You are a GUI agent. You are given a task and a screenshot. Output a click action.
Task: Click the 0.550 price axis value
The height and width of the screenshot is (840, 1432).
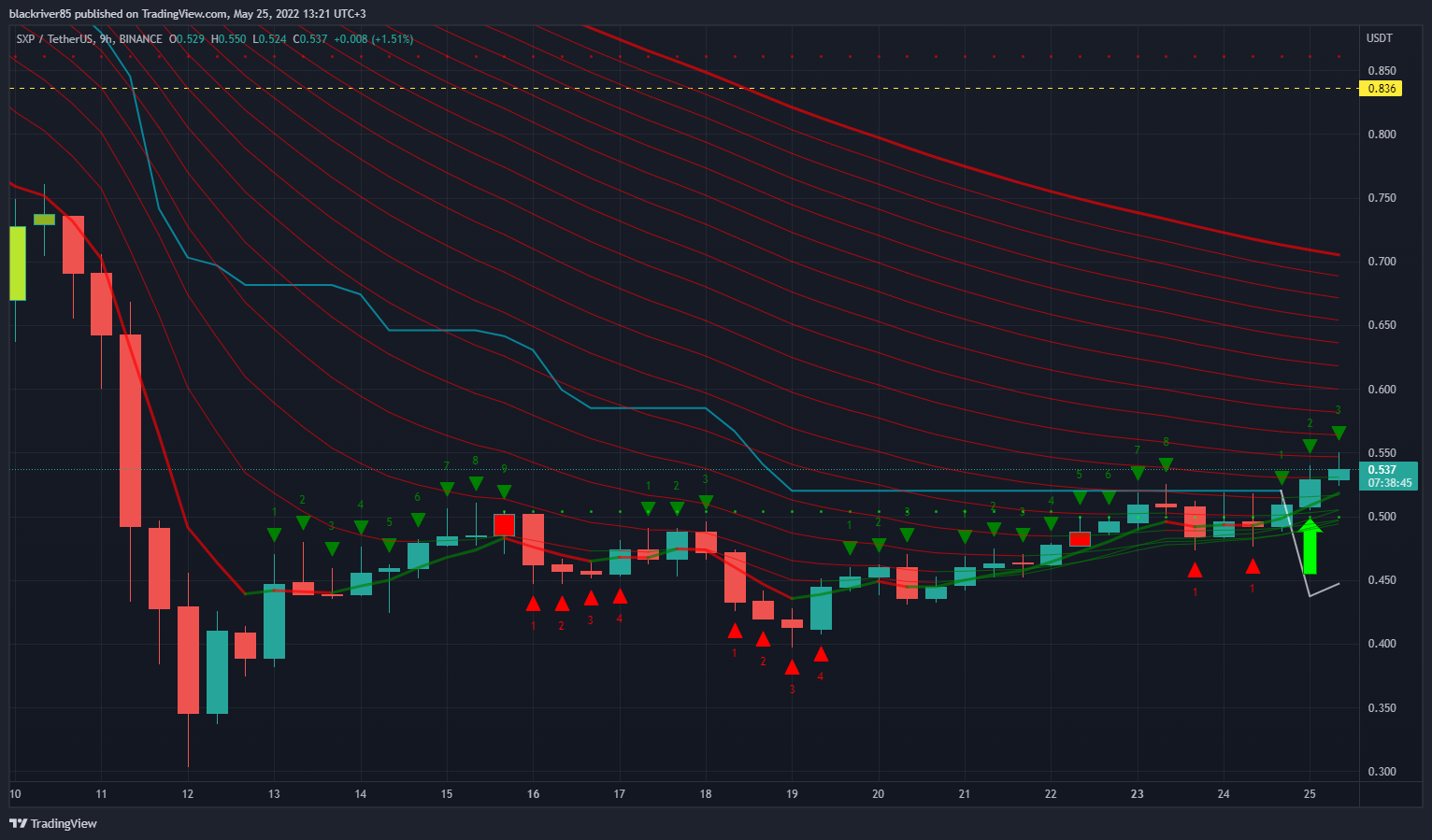click(1382, 453)
